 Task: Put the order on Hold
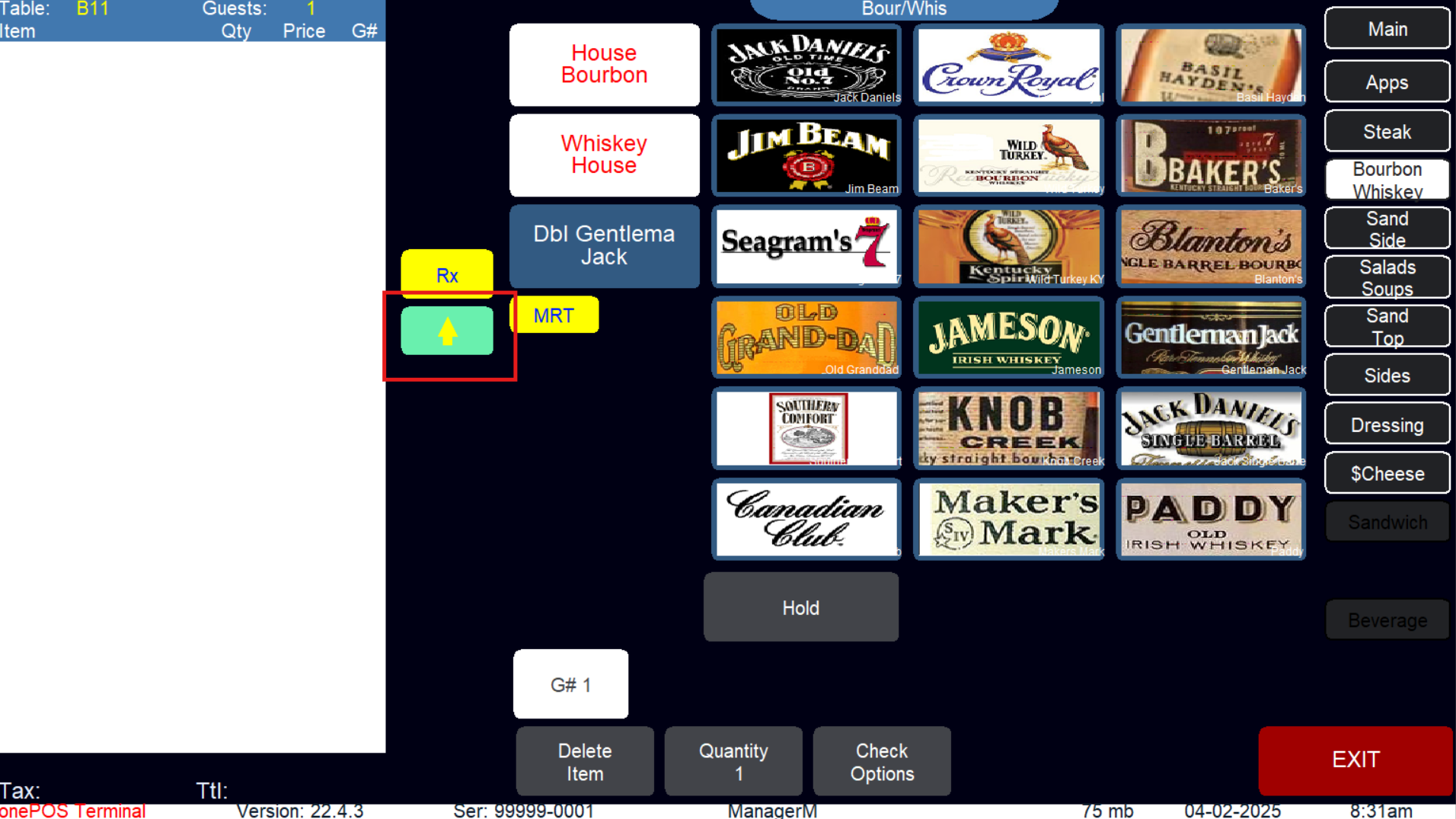801,607
